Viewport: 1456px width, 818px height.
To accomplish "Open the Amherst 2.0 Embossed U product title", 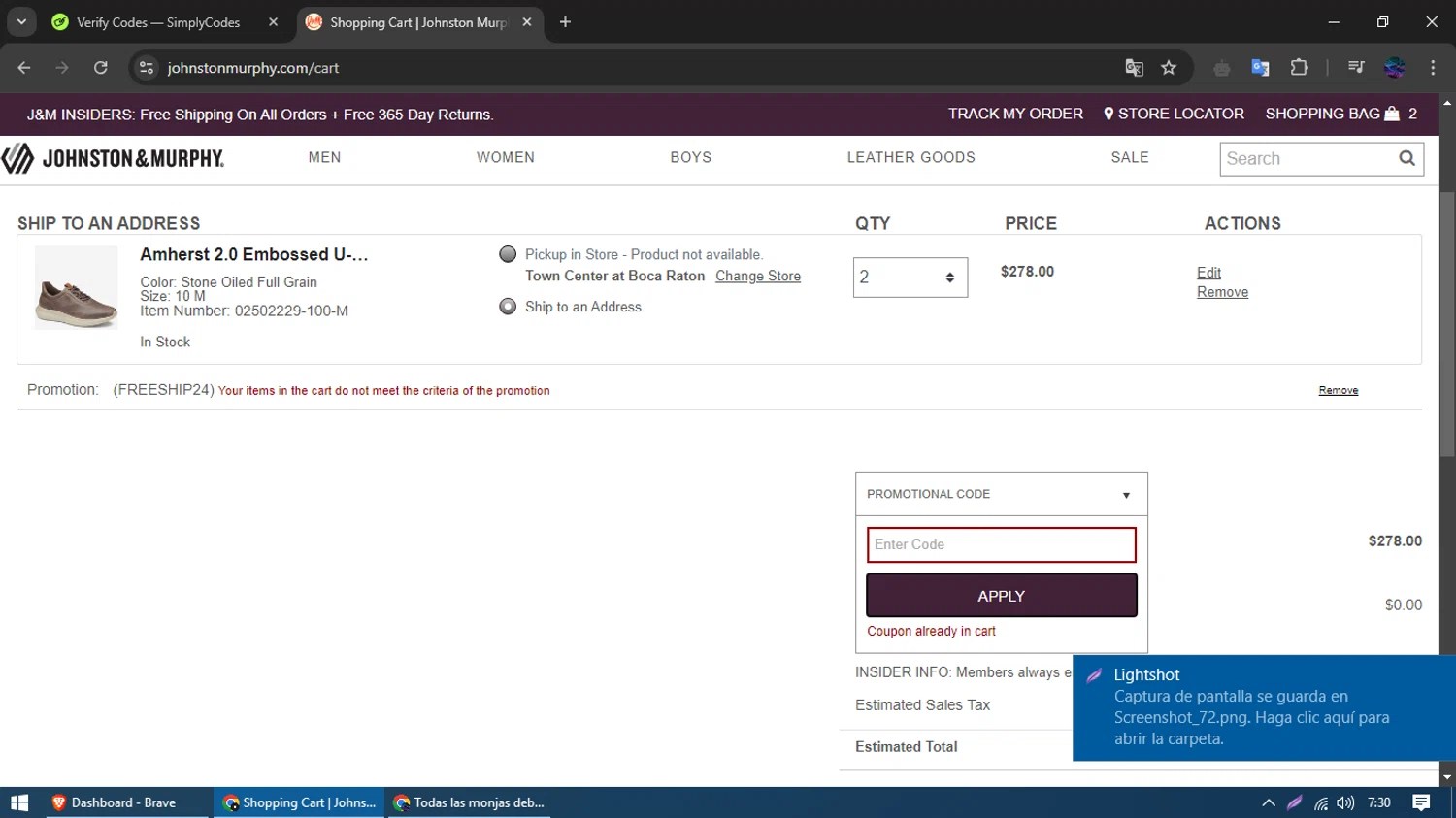I will (254, 254).
